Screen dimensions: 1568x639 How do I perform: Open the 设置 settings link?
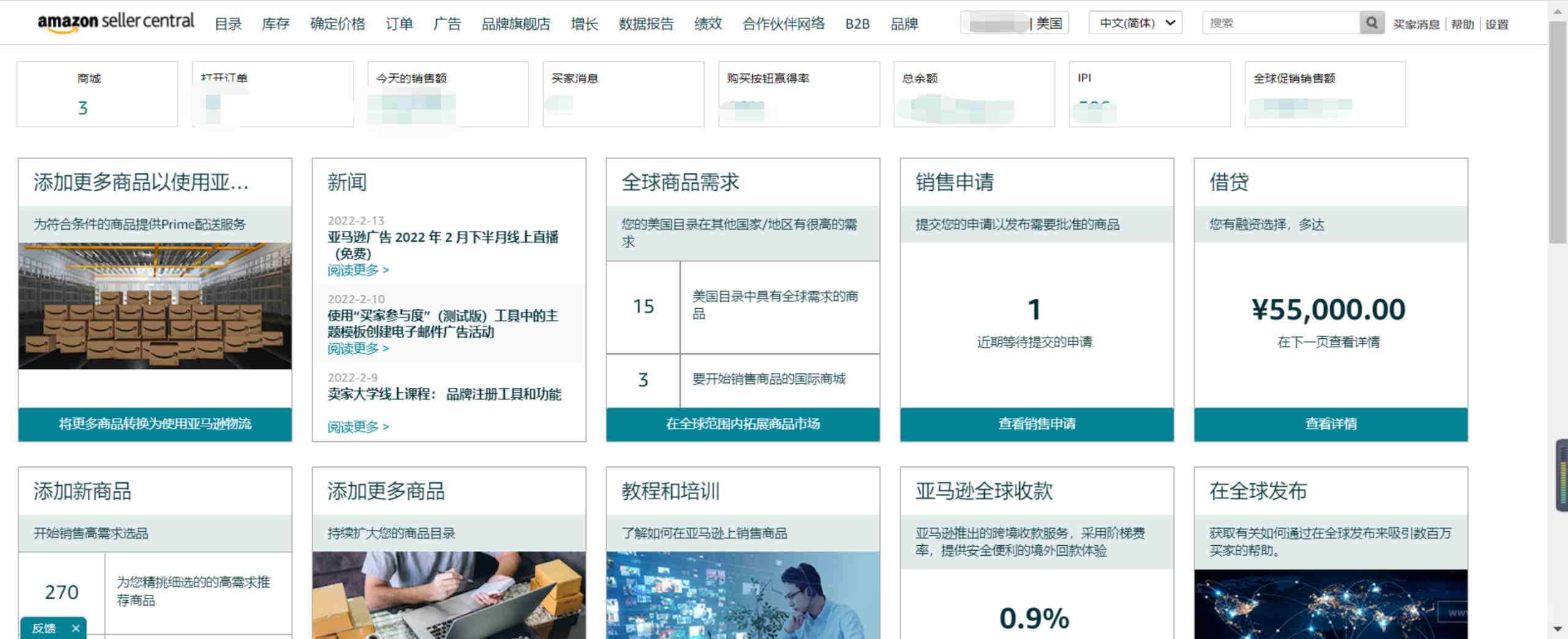click(1496, 24)
